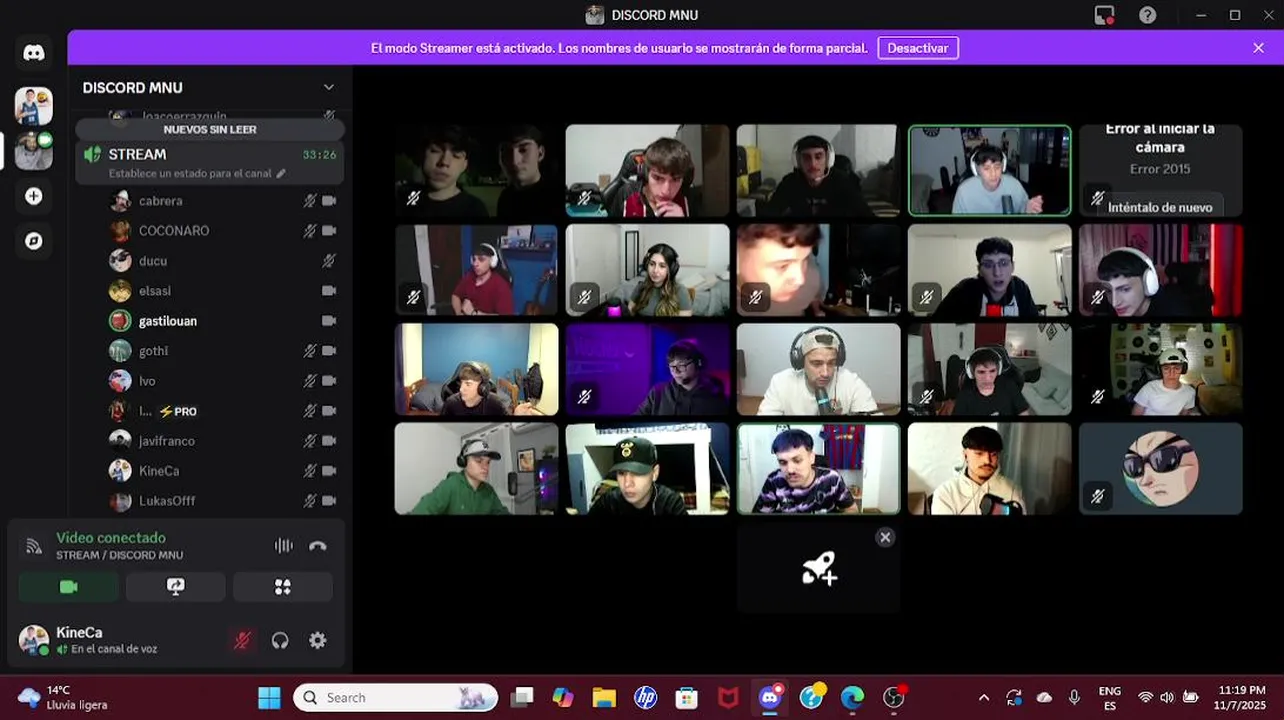Close the rocket activity tile
Viewport: 1284px width, 720px height.
[885, 538]
